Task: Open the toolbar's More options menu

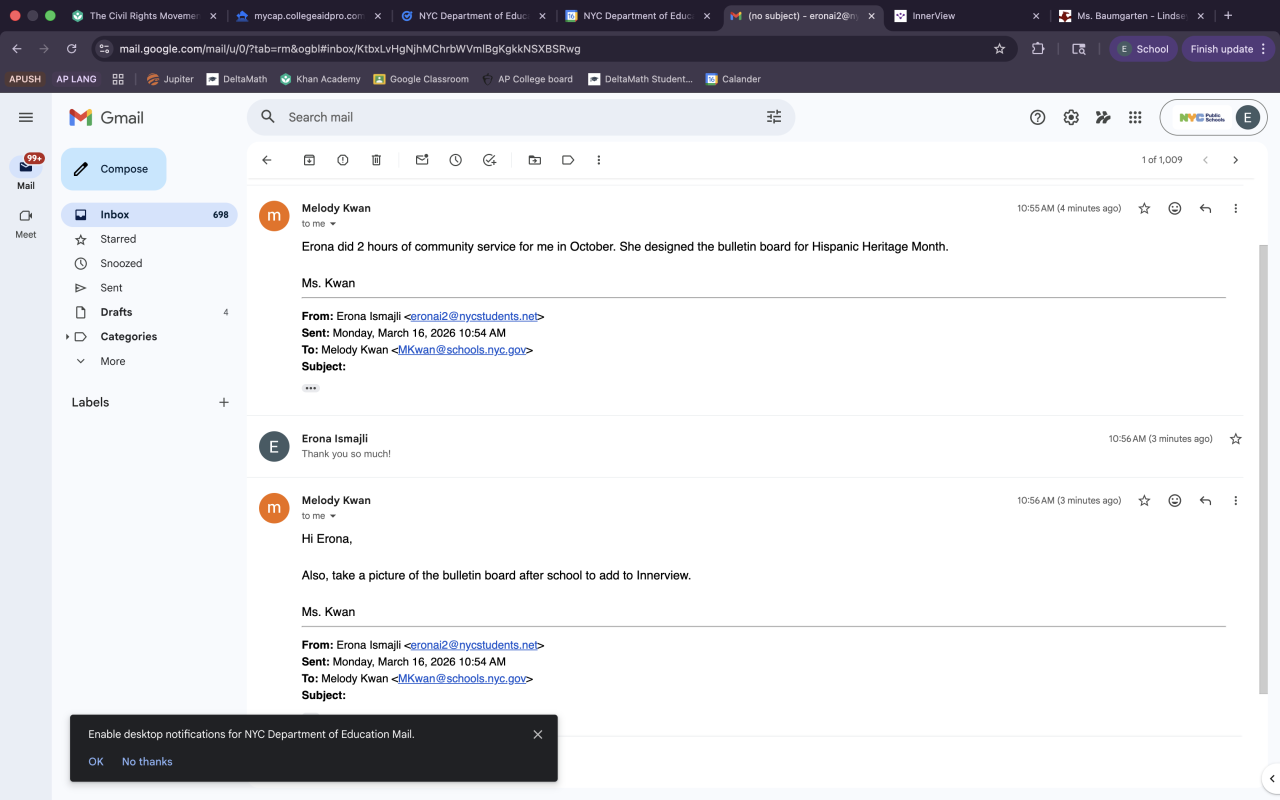Action: (x=599, y=160)
